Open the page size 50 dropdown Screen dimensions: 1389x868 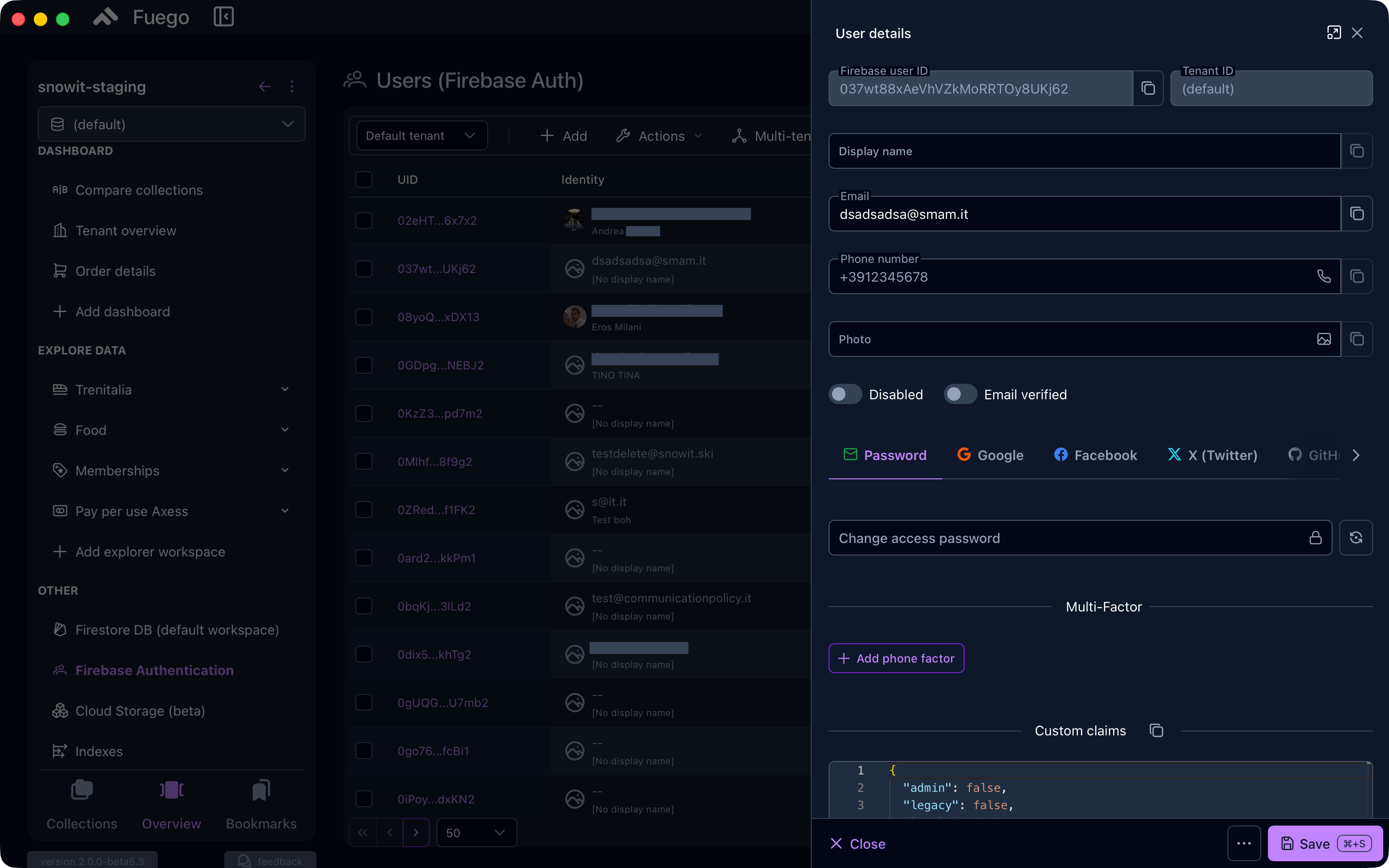[477, 832]
